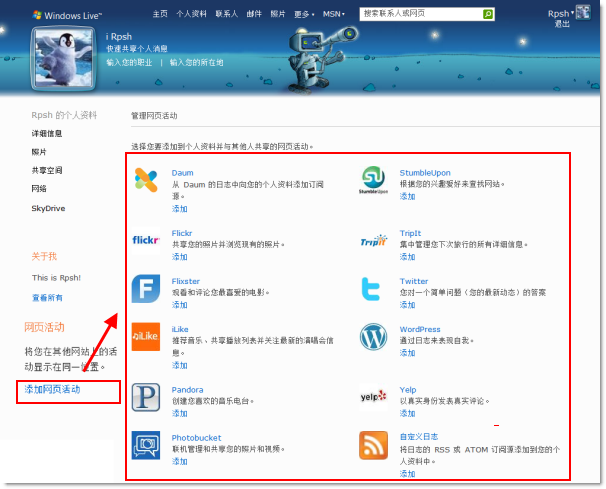Click 添加 under Twitter
Viewport: 606px width, 489px height.
(407, 305)
